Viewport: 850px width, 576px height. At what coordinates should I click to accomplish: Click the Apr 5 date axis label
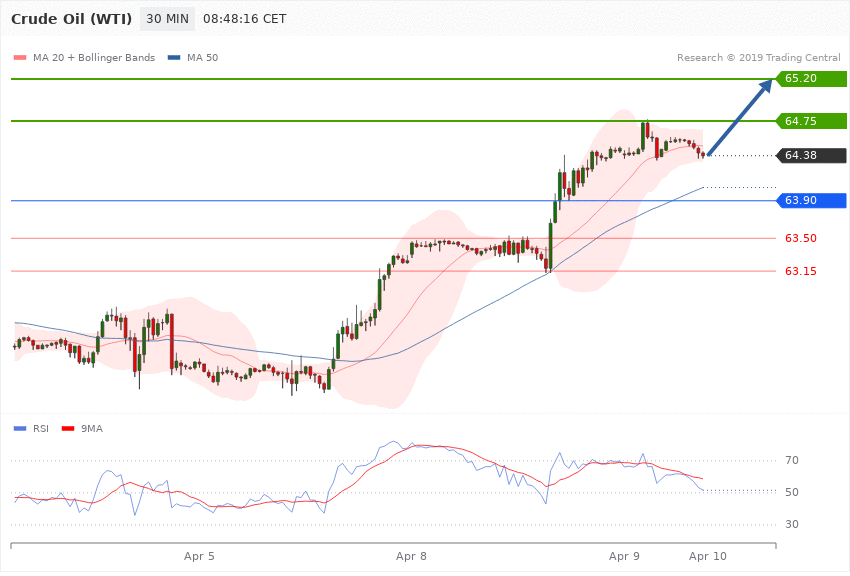click(x=199, y=556)
